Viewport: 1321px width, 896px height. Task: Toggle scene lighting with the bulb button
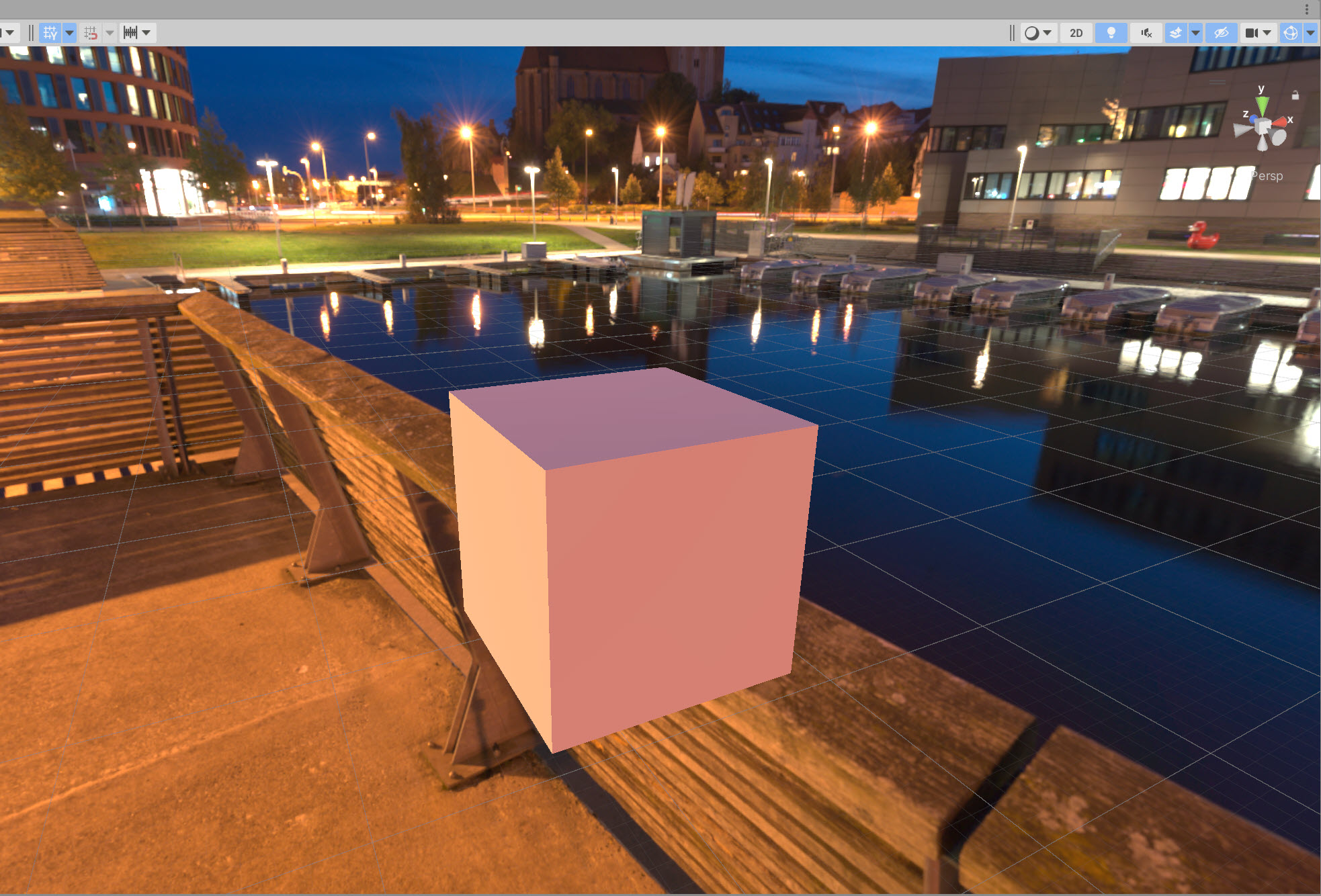click(x=1111, y=33)
